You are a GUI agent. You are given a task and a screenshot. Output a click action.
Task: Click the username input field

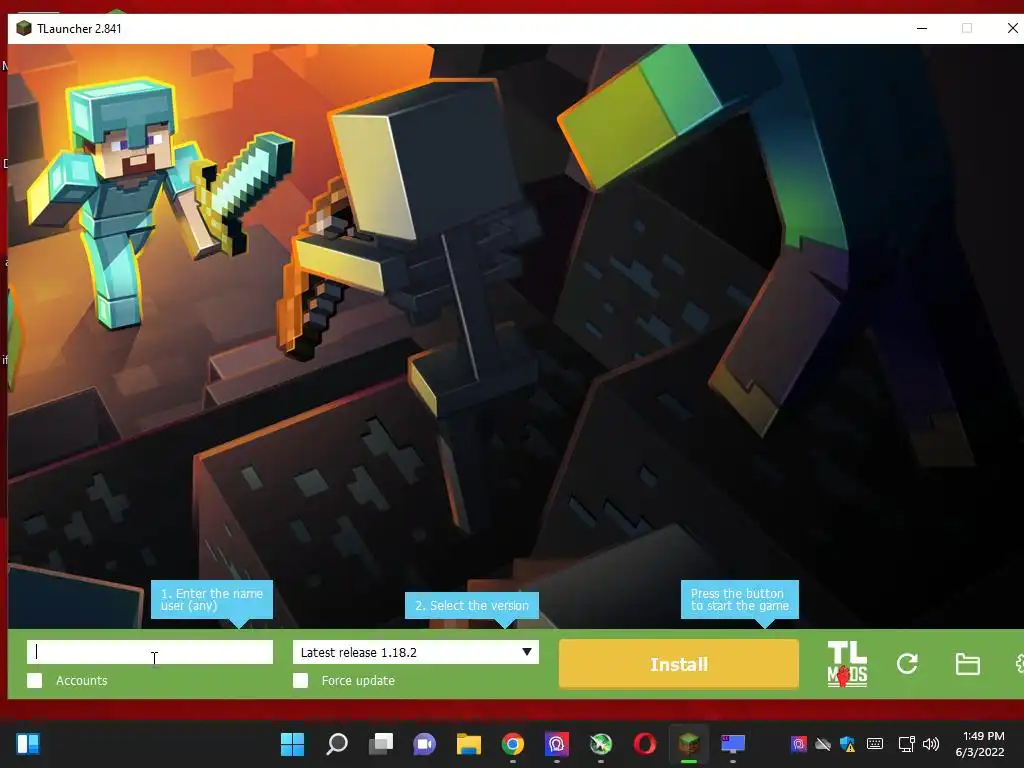tap(150, 652)
